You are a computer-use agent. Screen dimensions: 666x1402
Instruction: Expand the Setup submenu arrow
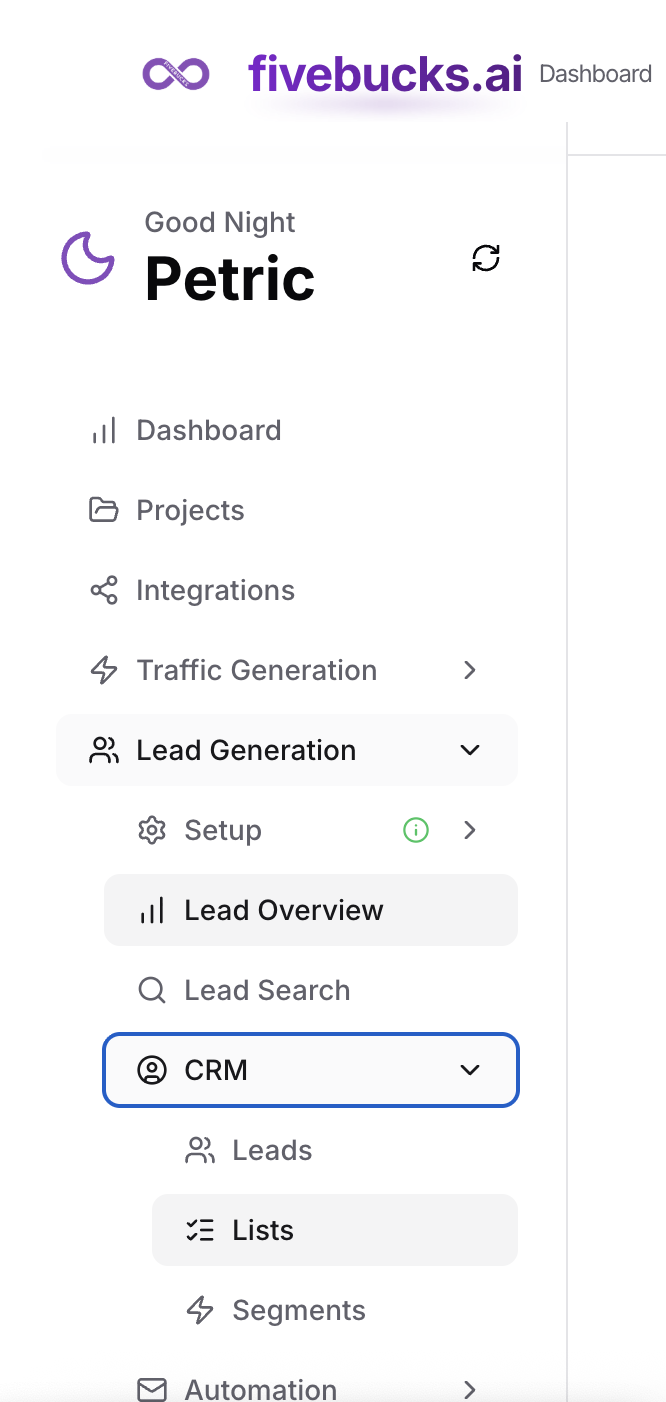point(470,830)
